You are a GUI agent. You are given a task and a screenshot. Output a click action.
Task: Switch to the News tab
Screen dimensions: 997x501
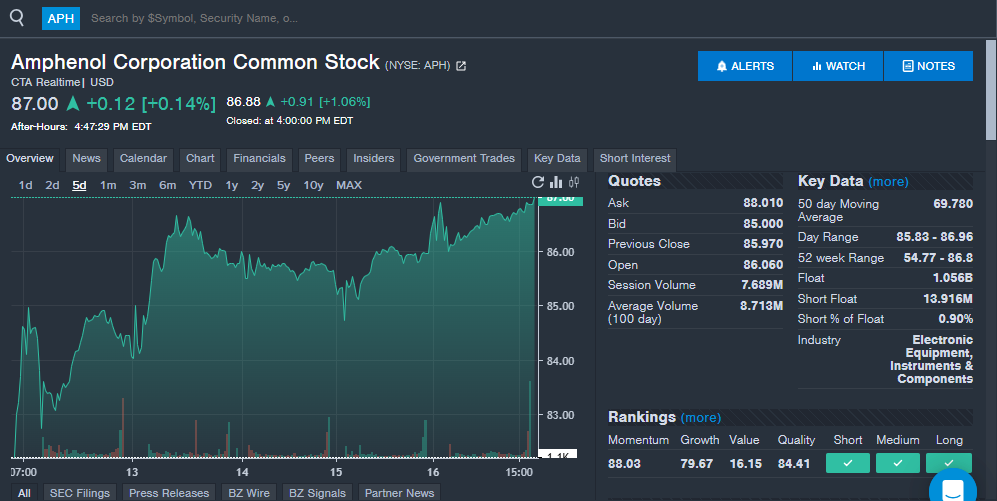point(86,159)
